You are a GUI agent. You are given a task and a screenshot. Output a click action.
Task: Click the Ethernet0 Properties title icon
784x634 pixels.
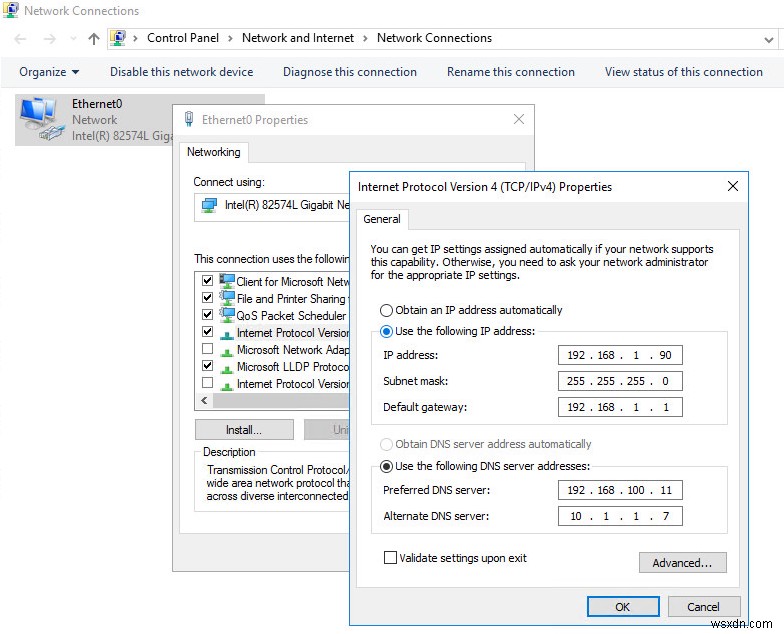189,119
